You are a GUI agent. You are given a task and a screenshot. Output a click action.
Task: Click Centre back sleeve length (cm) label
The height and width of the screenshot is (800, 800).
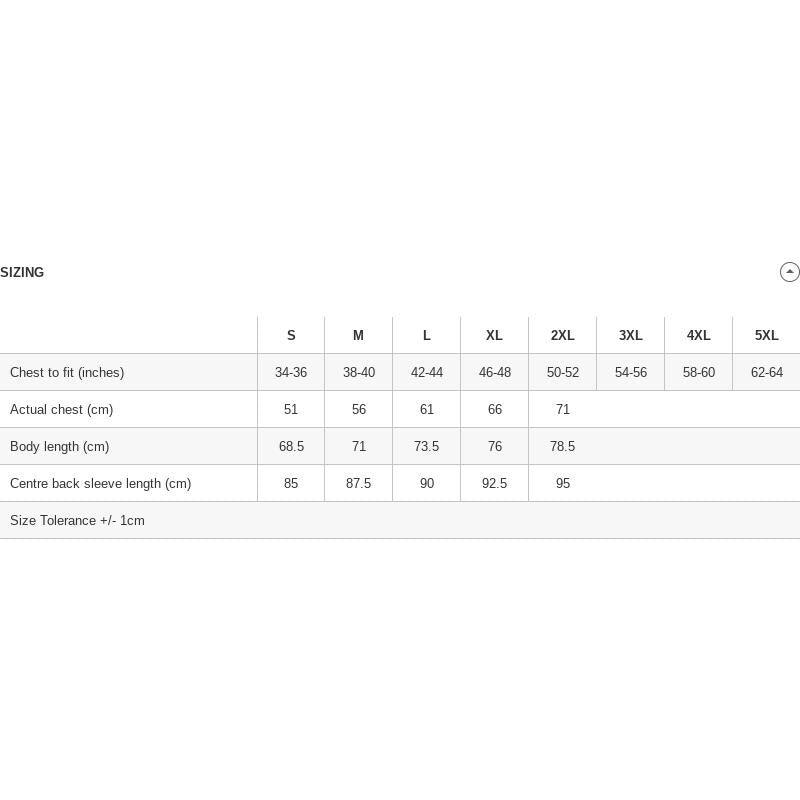coord(101,484)
